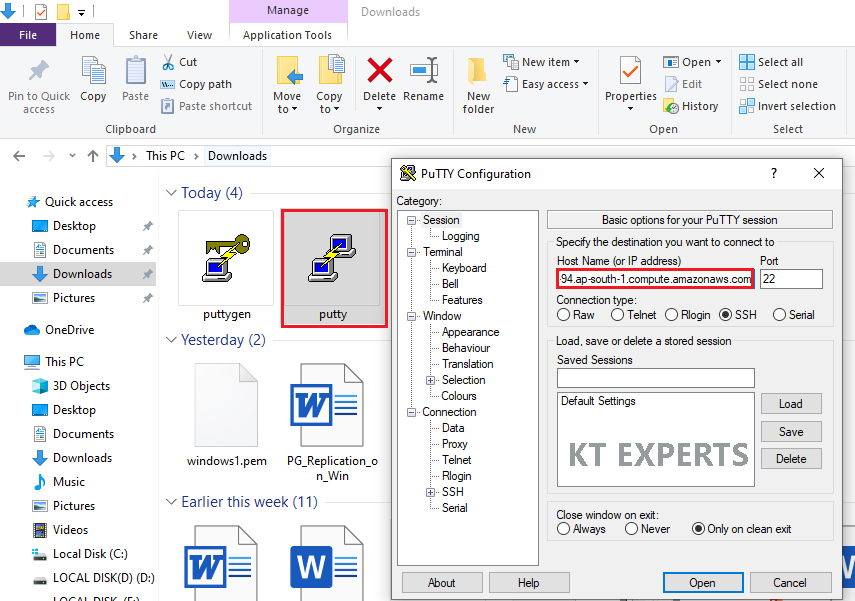This screenshot has height=601, width=855.
Task: Click the Port number field
Action: 791,279
